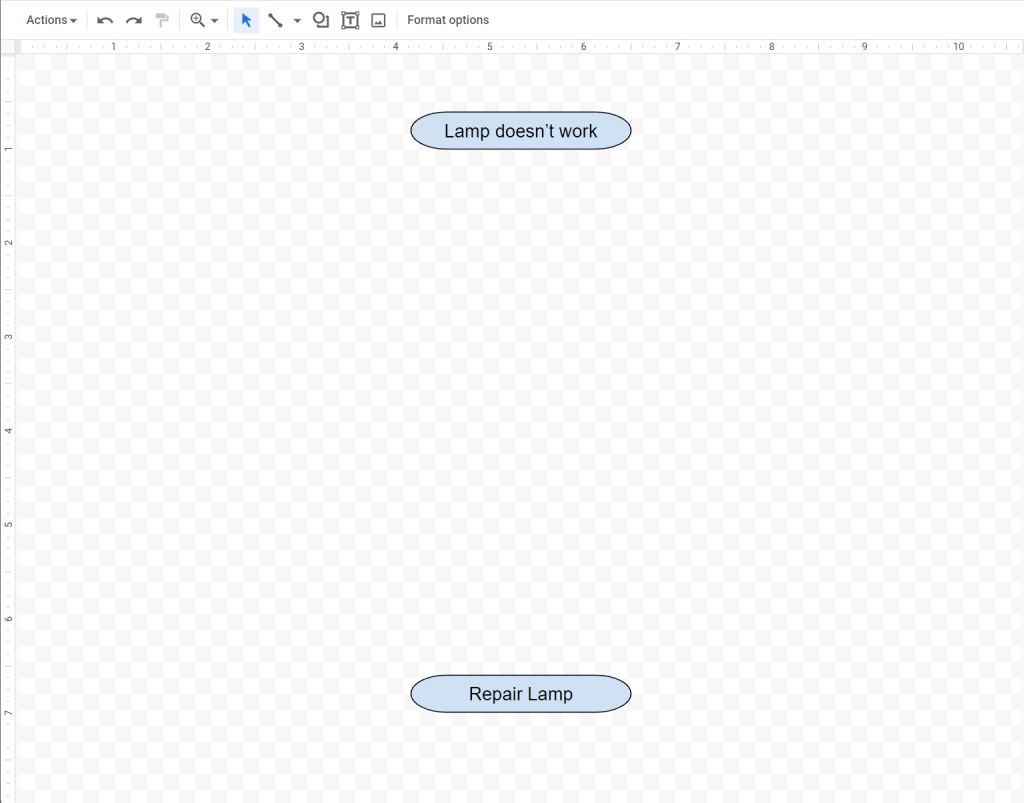Activate the Select arrow tool

point(245,19)
